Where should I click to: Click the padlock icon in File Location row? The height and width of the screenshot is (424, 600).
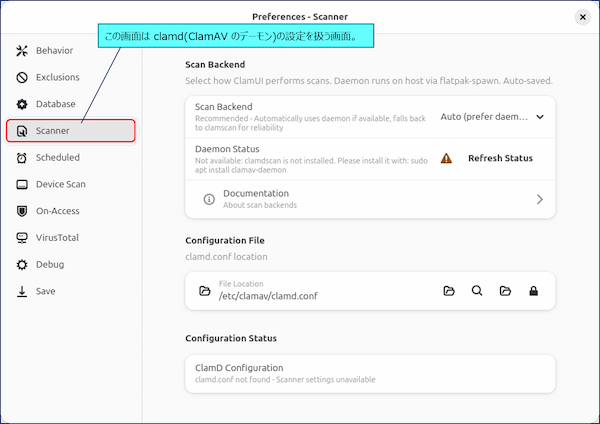(533, 291)
